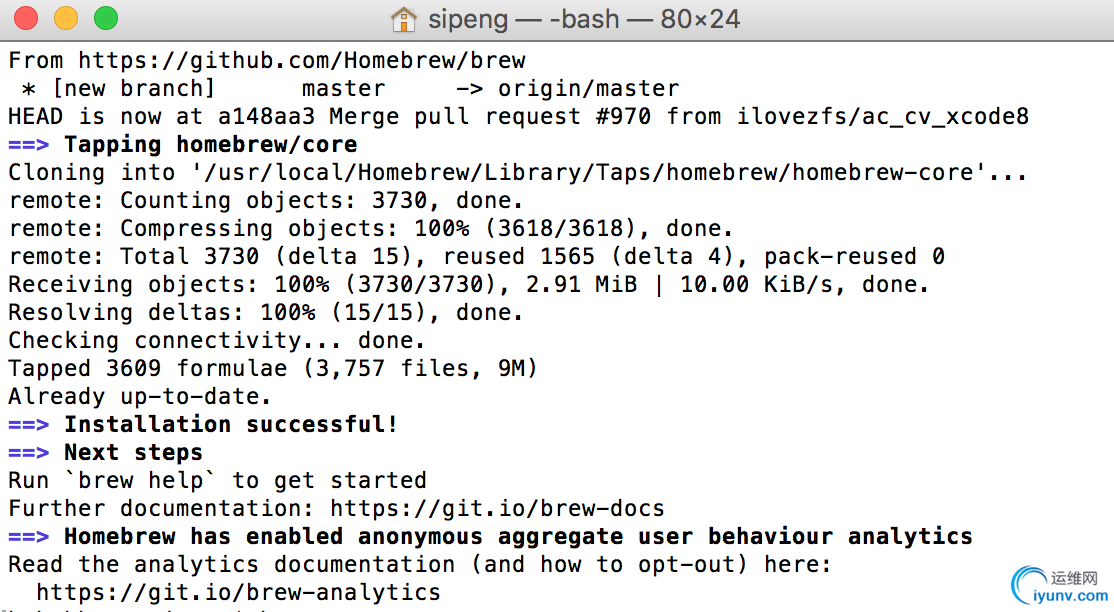Viewport: 1114px width, 612px height.
Task: Click the commit hash a148aa3
Action: (x=266, y=116)
